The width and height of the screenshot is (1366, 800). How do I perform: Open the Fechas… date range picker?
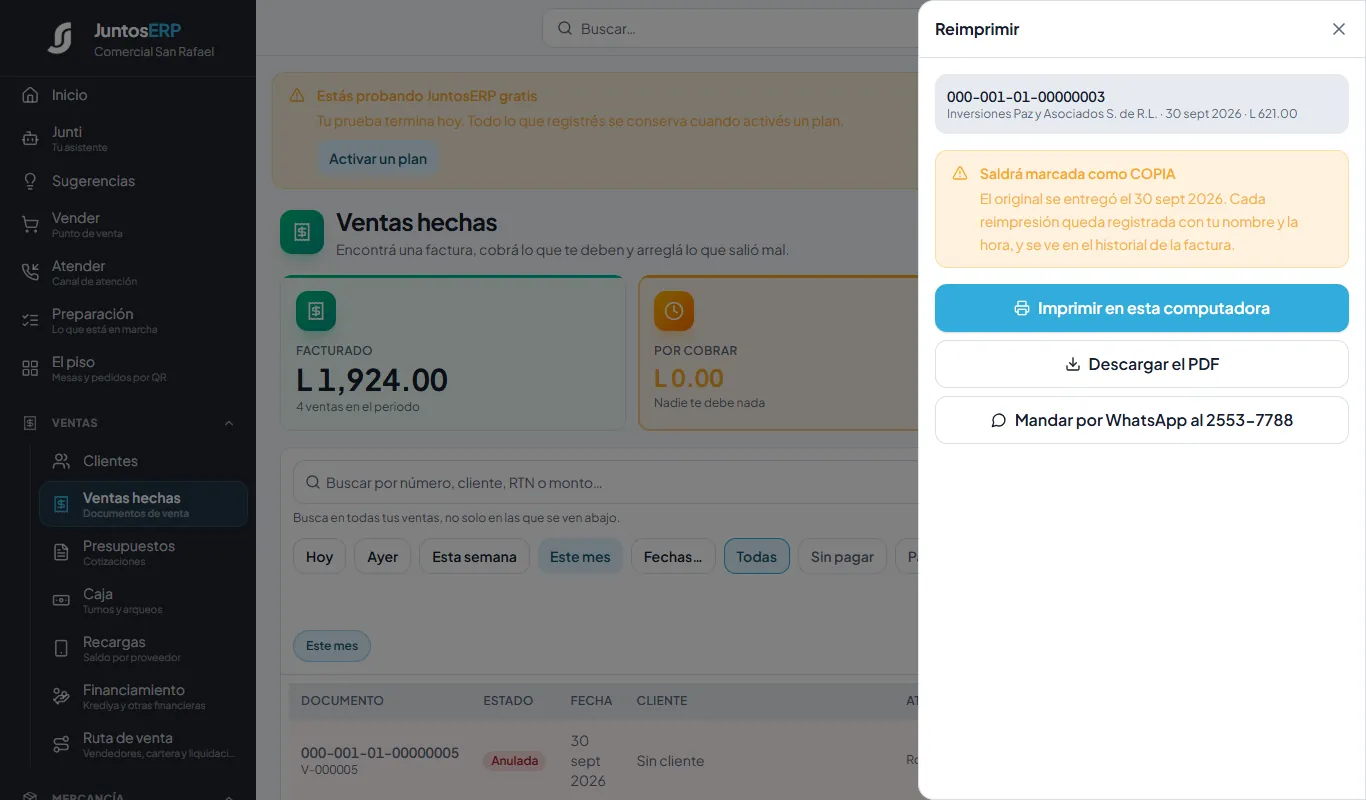(673, 557)
